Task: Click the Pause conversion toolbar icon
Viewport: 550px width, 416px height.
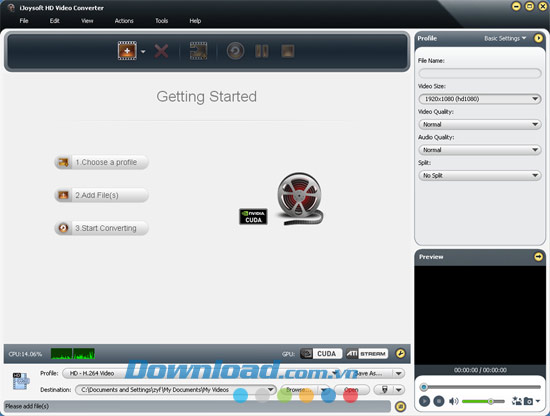Action: [262, 51]
